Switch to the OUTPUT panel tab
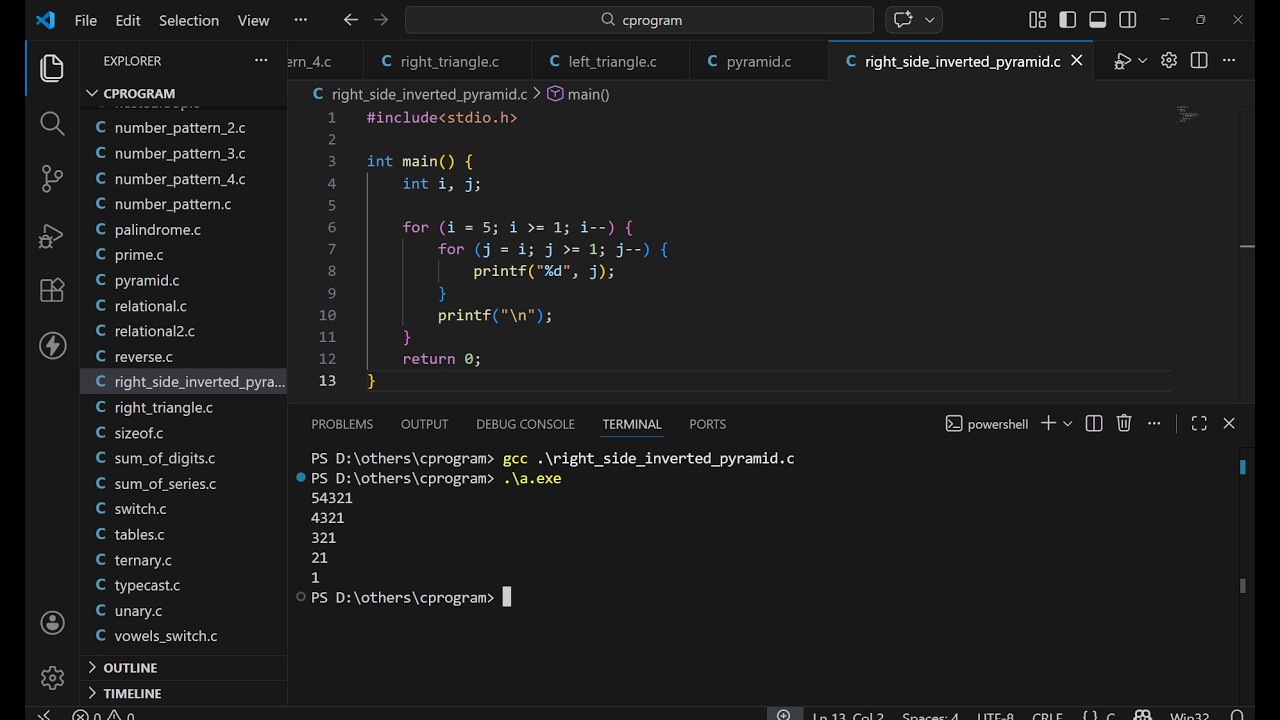The width and height of the screenshot is (1280, 720). click(424, 424)
